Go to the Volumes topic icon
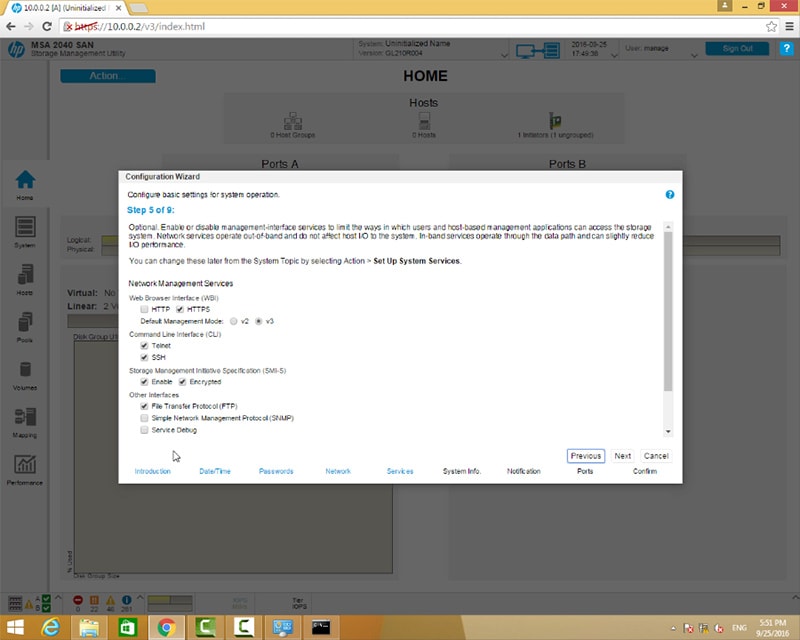This screenshot has width=800, height=640. pos(25,373)
